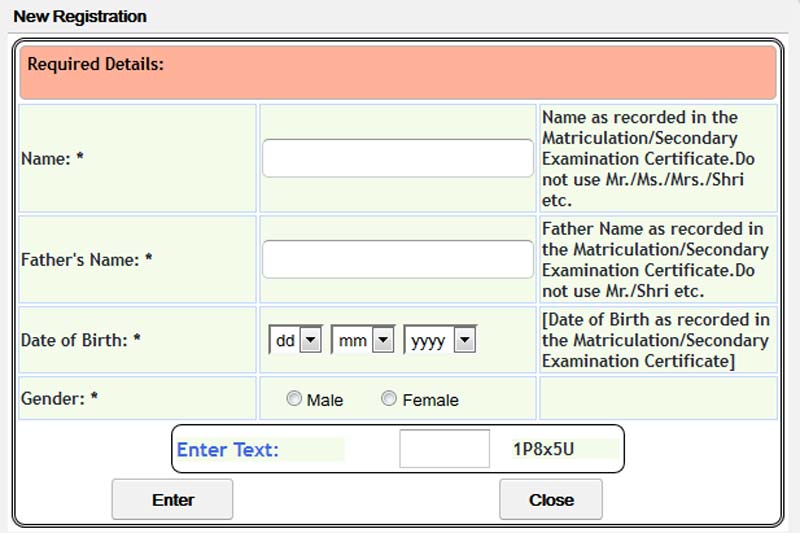Choose the Female radio button
This screenshot has height=533, width=800.
[x=389, y=399]
